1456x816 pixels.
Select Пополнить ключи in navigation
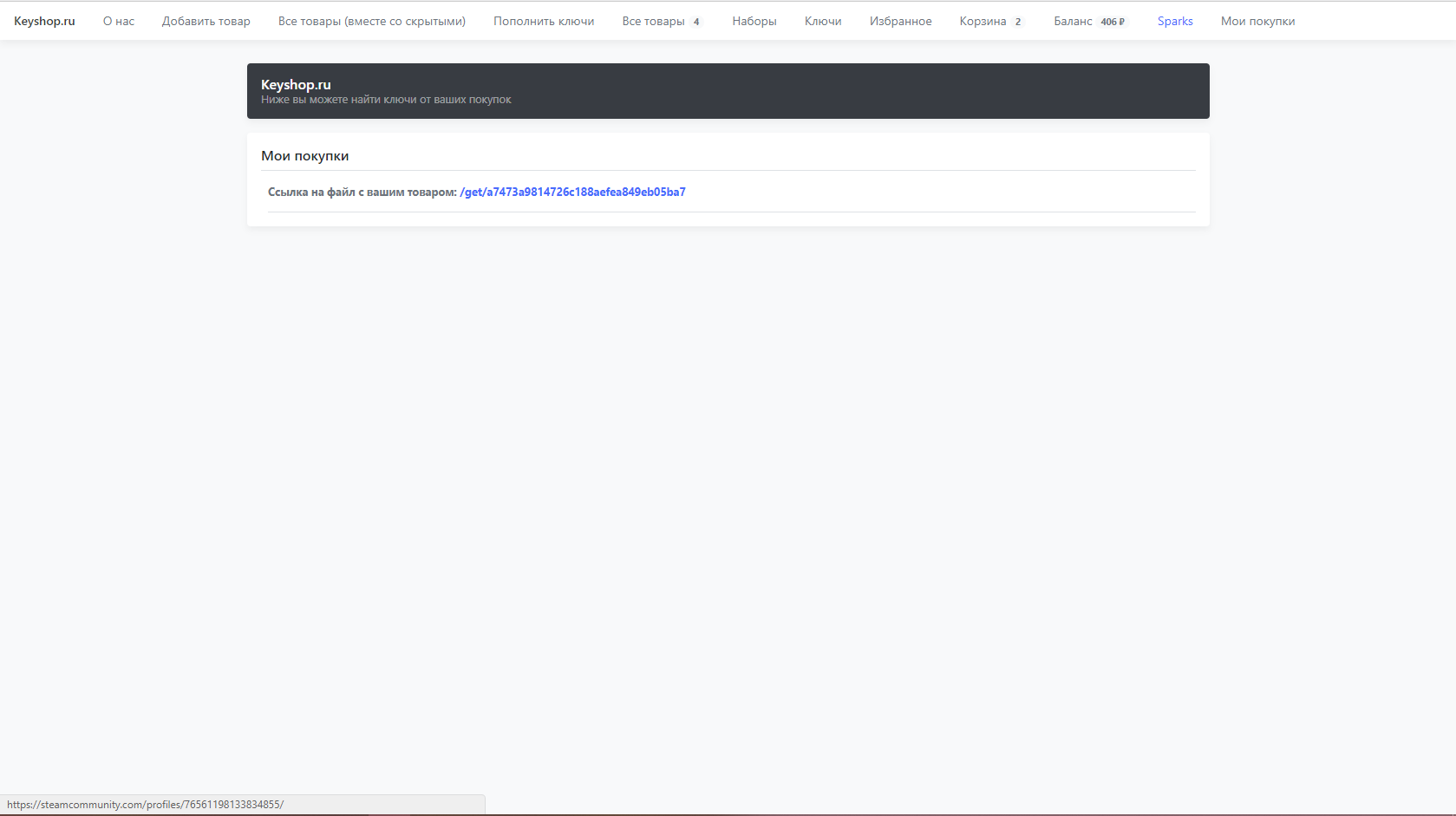pyautogui.click(x=544, y=21)
